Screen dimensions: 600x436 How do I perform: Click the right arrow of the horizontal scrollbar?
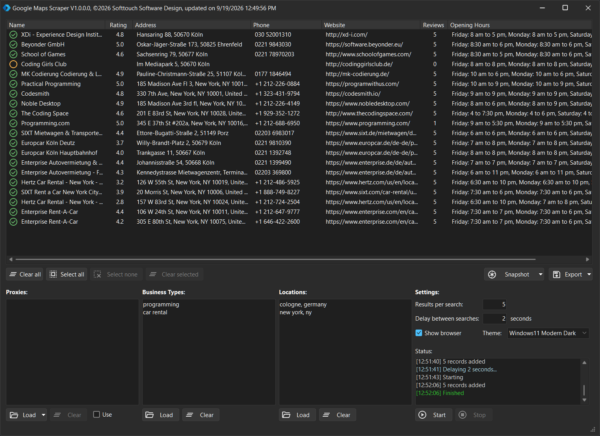tap(588, 260)
